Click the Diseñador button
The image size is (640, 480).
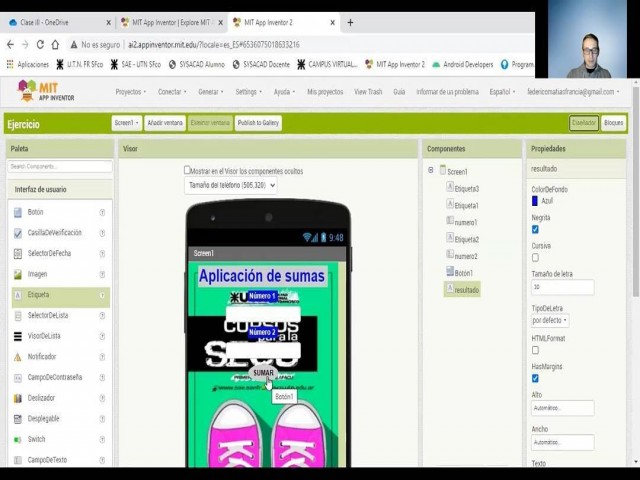pos(584,123)
